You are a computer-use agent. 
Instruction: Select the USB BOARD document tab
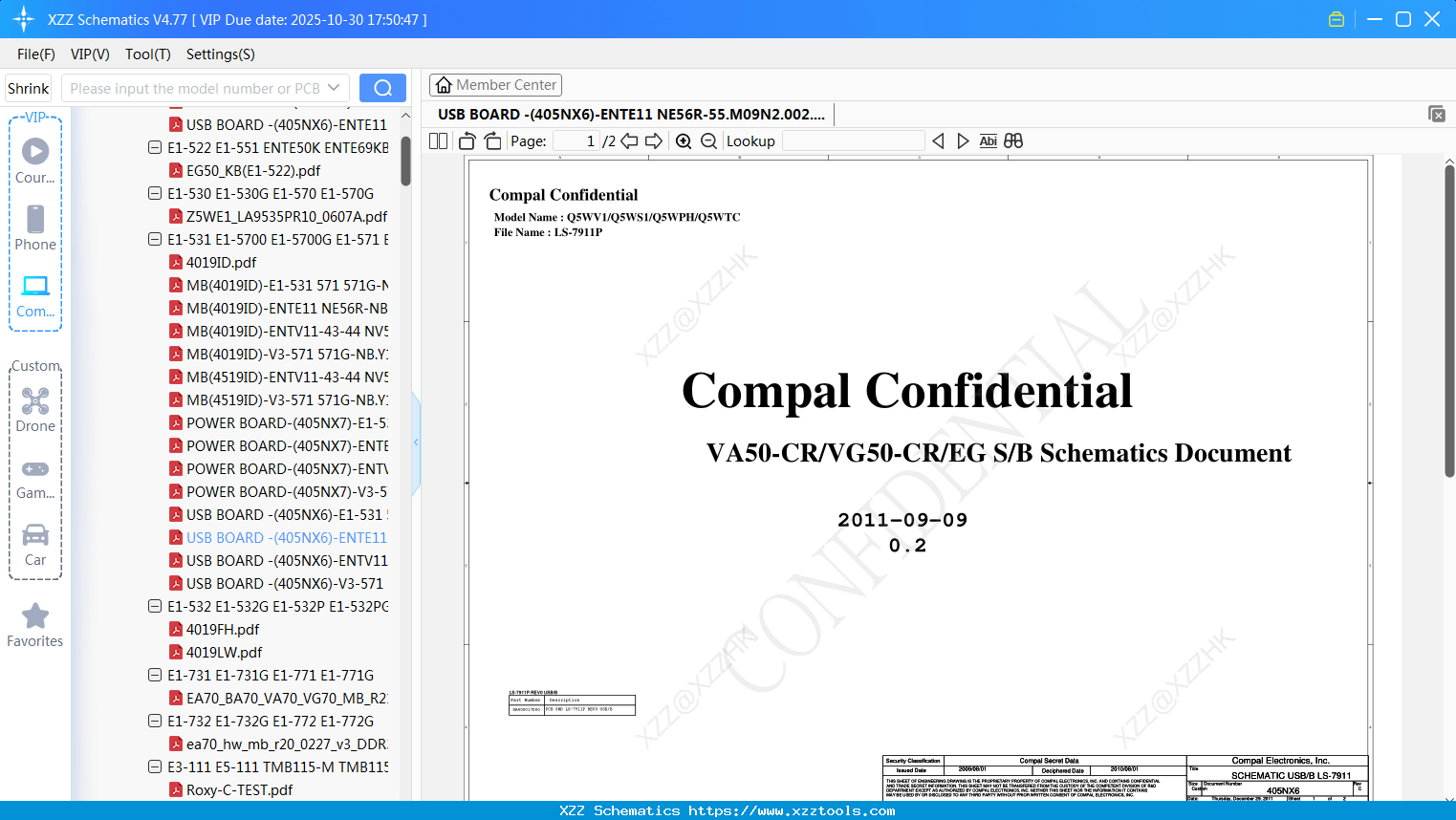point(631,115)
